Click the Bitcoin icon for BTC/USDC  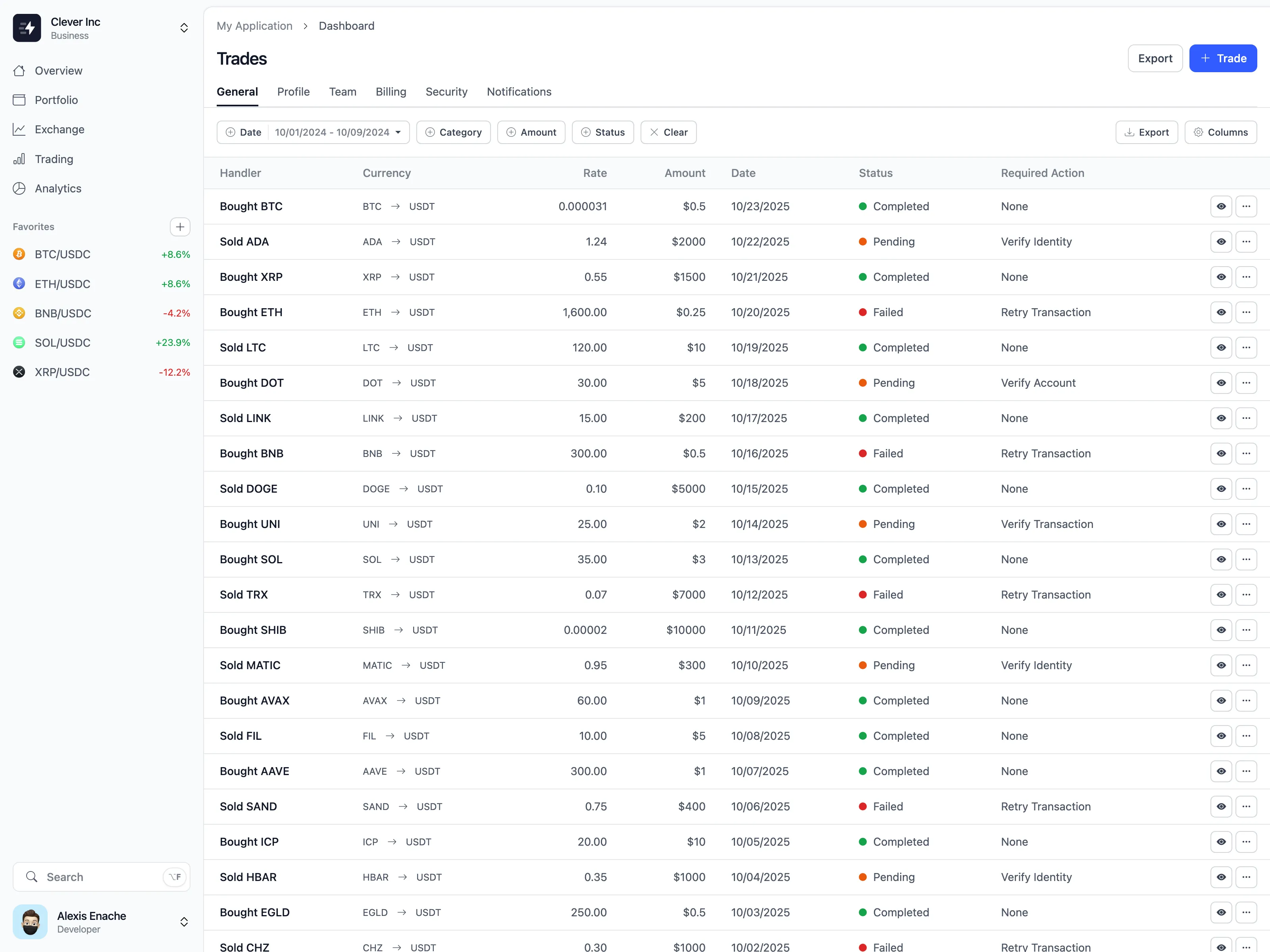19,254
